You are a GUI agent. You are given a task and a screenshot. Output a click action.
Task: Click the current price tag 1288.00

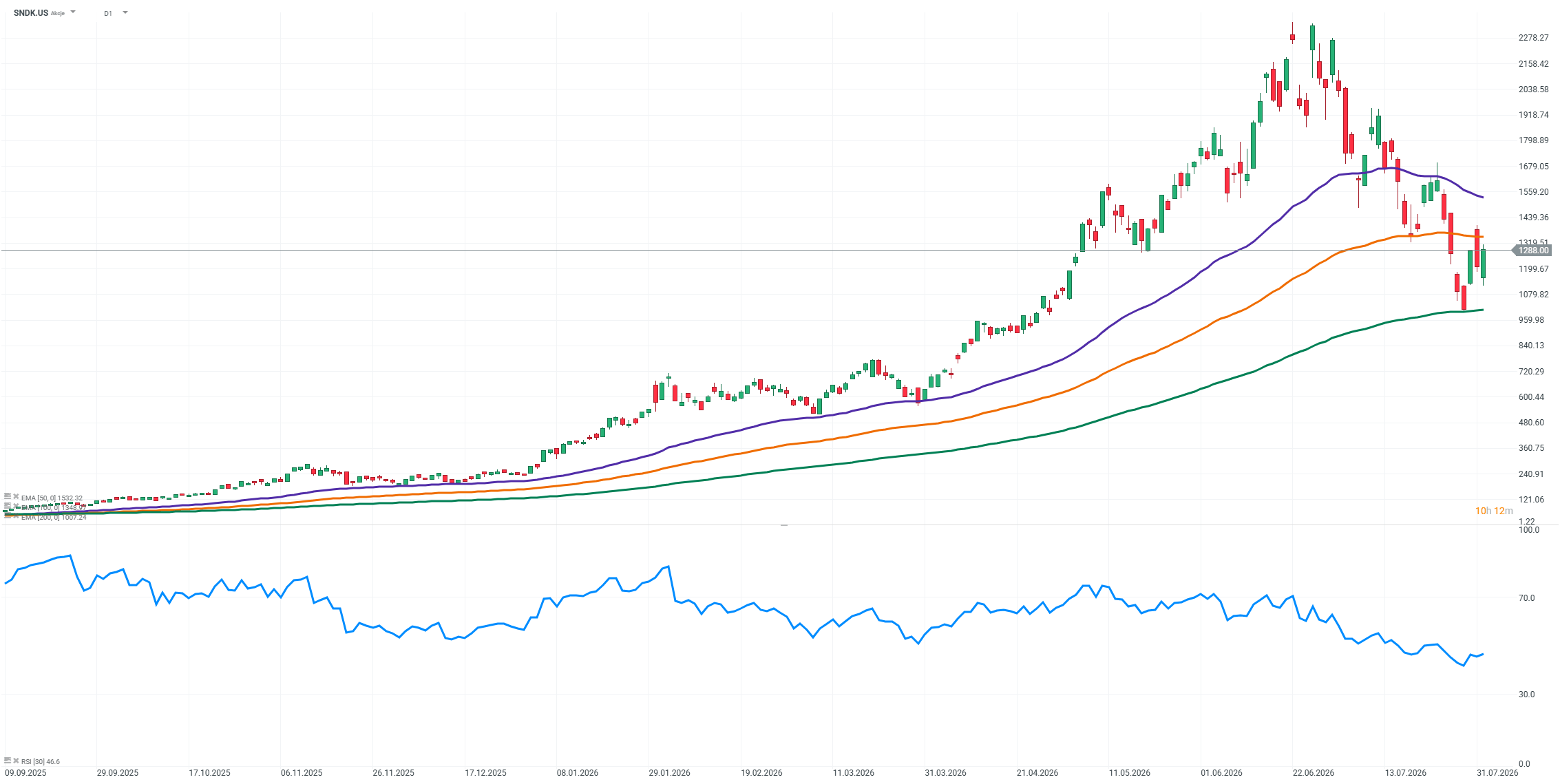point(1533,251)
